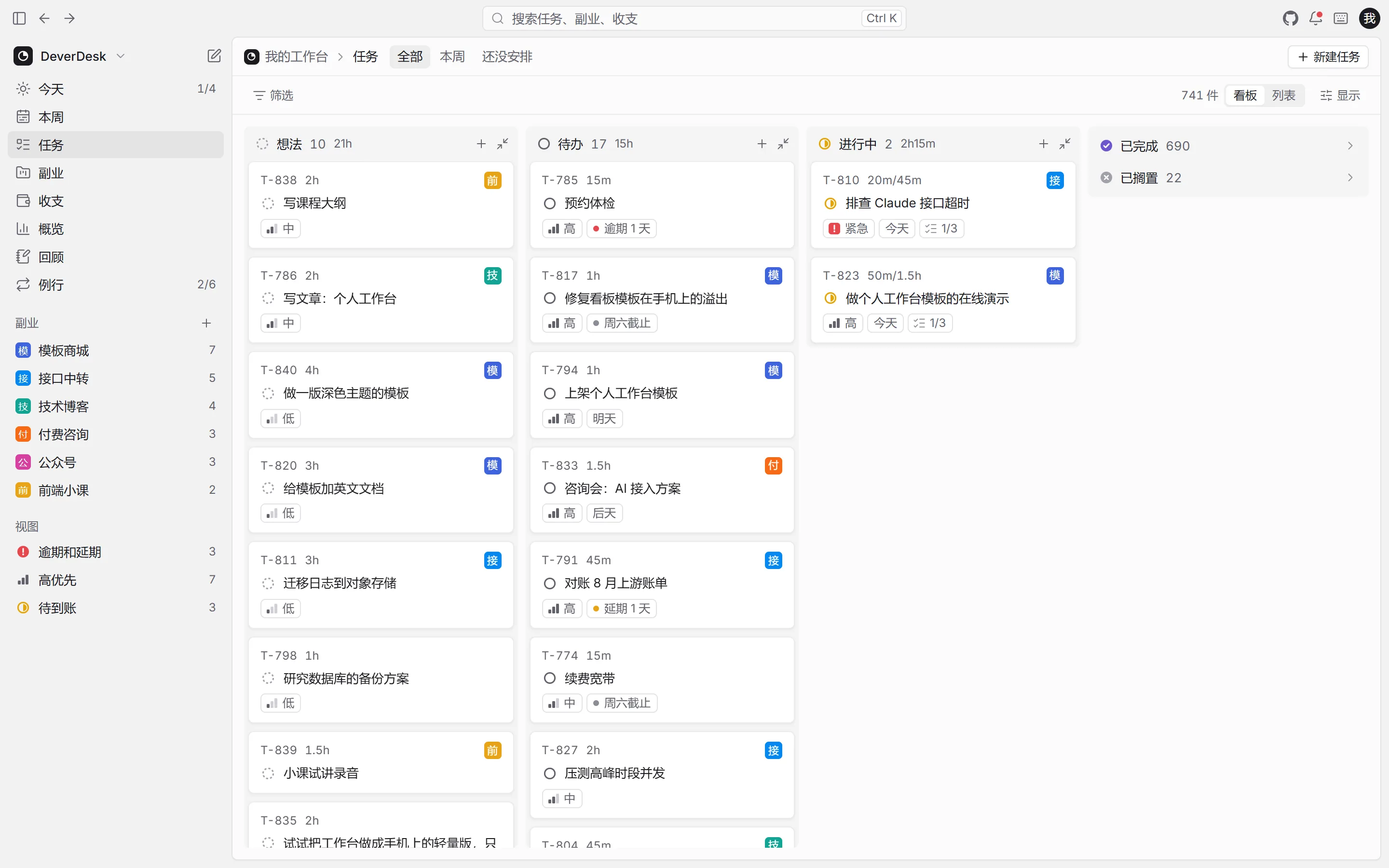The height and width of the screenshot is (868, 1389).
Task: Select the 本周 tab in header
Action: (x=452, y=56)
